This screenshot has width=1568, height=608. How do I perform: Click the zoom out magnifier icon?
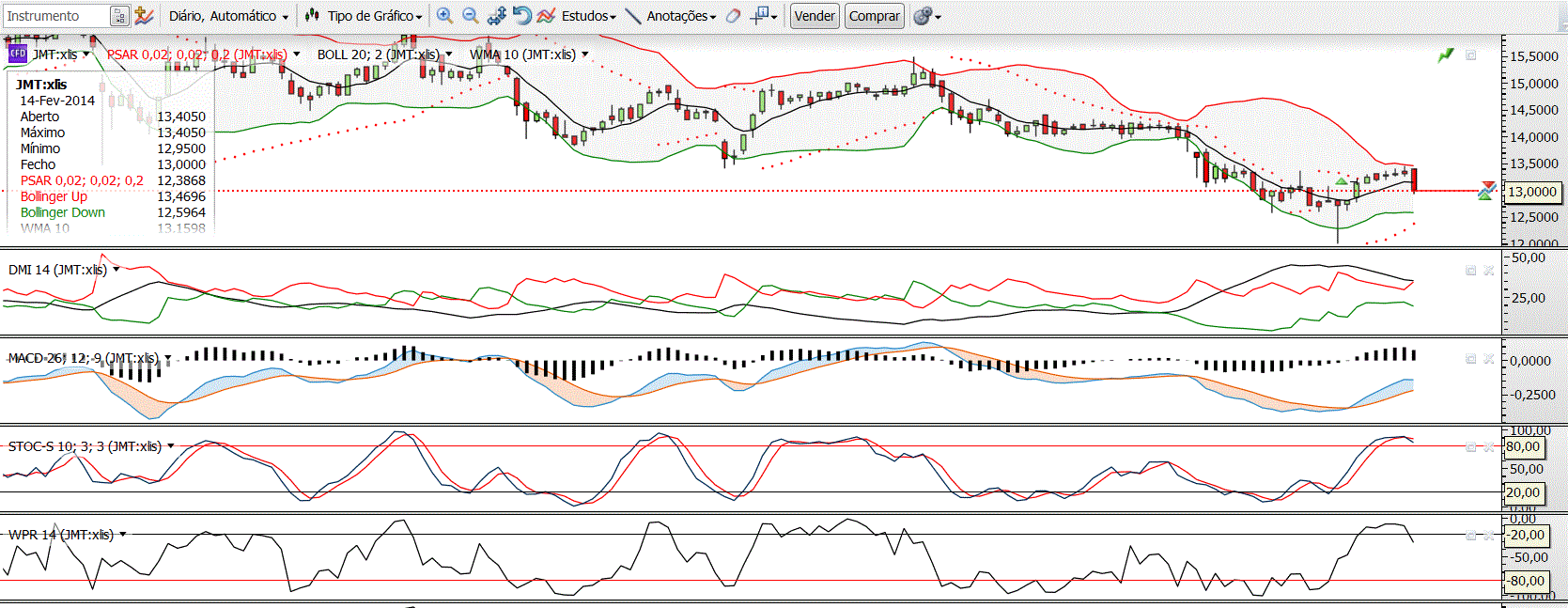pyautogui.click(x=471, y=16)
